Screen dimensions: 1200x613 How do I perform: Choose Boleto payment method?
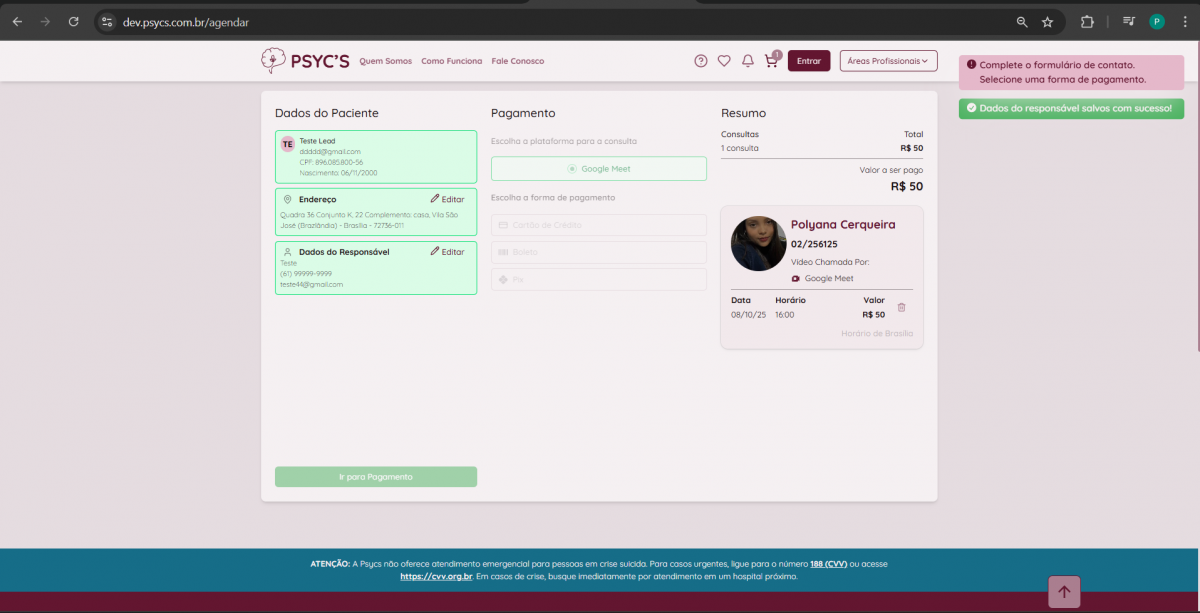(x=598, y=252)
